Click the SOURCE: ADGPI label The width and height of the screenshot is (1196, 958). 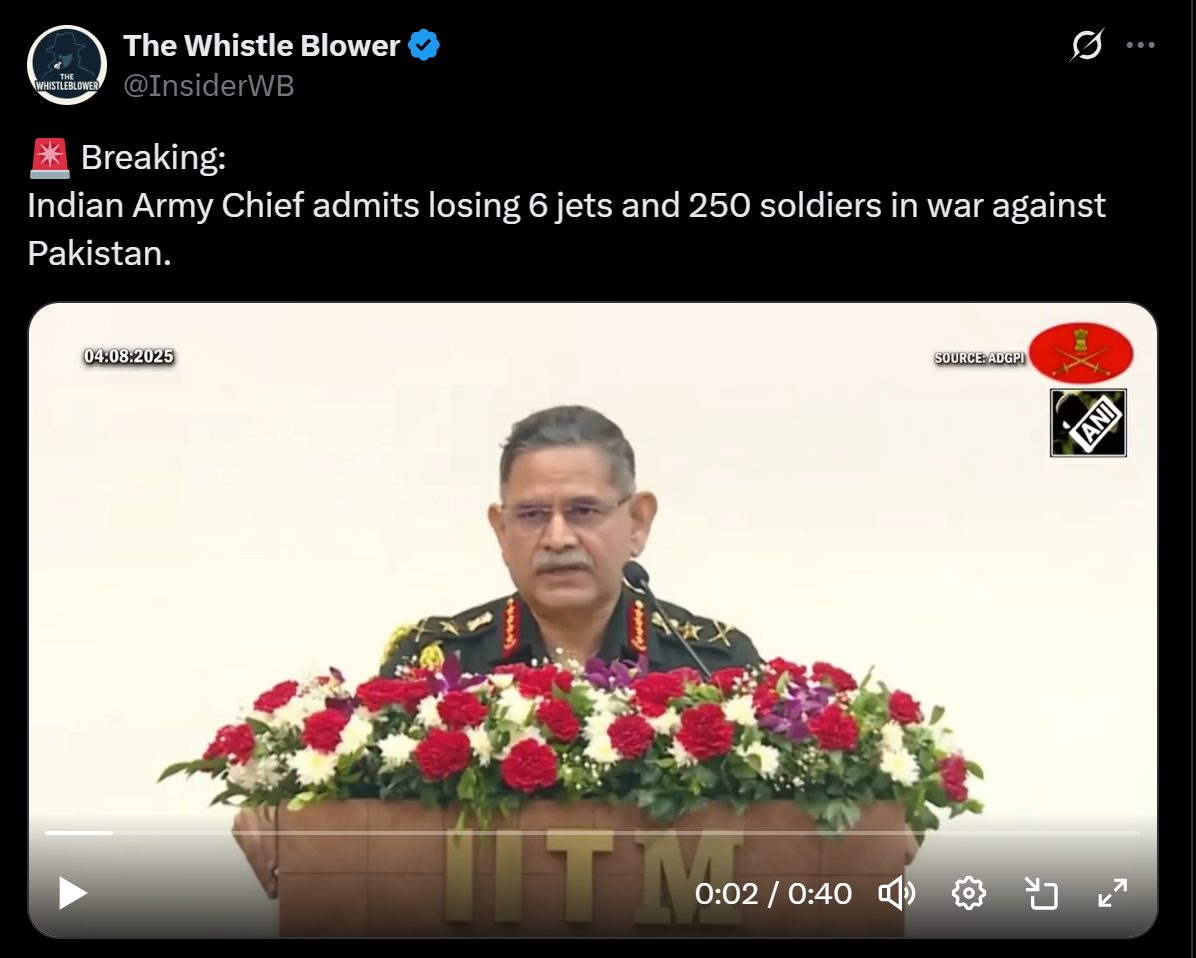(979, 358)
